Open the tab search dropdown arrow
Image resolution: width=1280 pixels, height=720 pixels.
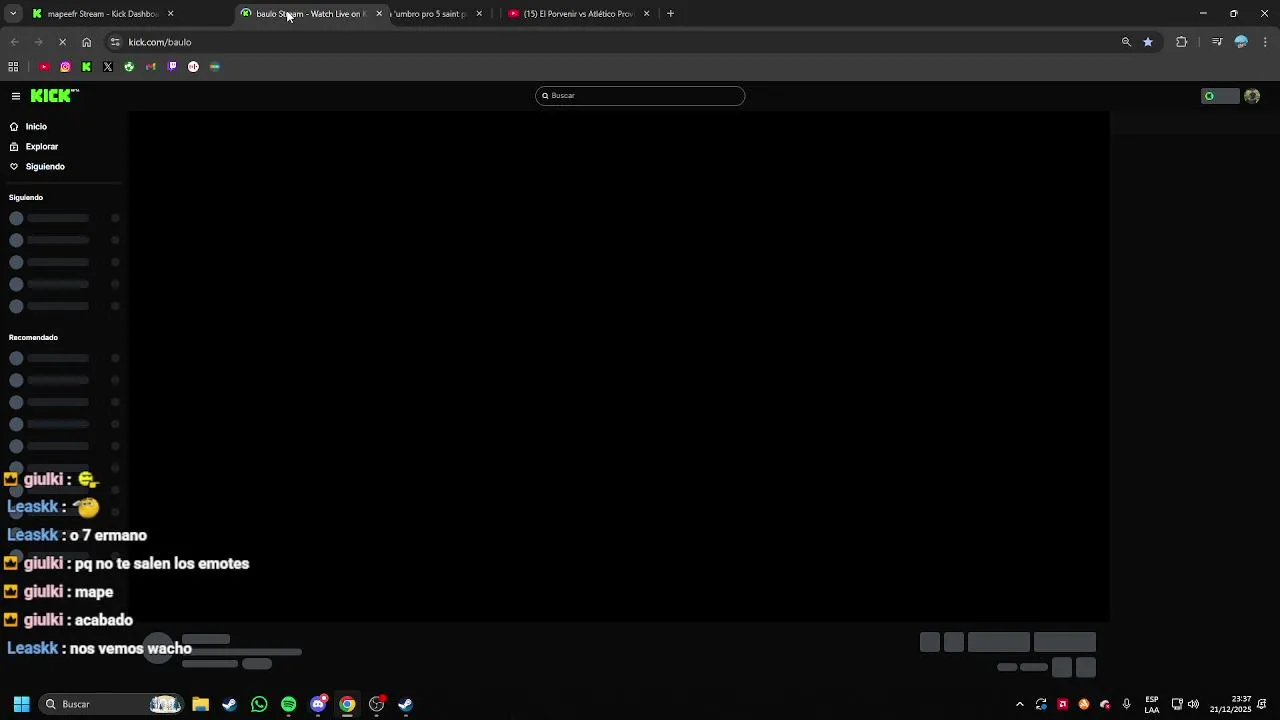coord(13,14)
